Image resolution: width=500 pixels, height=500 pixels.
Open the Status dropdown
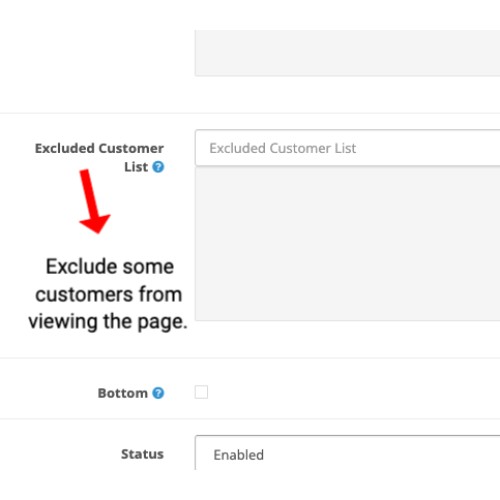coord(347,453)
